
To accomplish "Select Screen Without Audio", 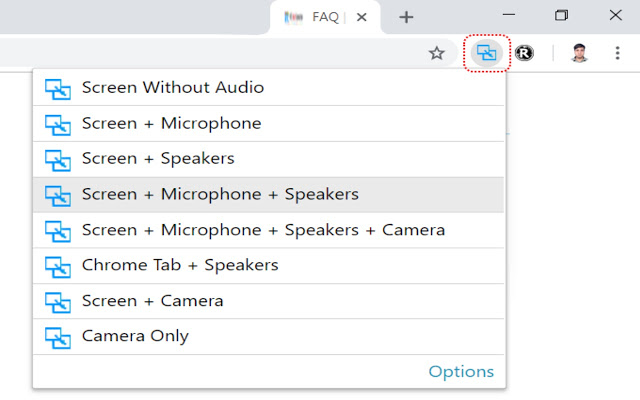I will [173, 88].
